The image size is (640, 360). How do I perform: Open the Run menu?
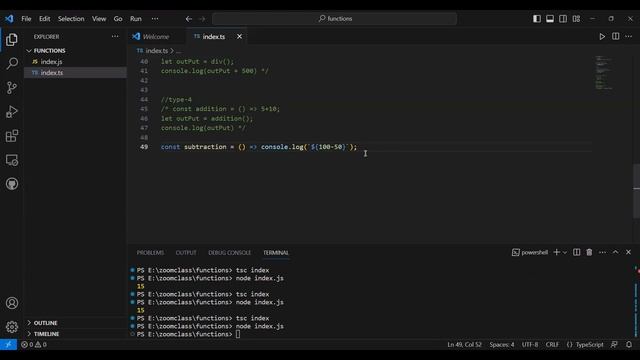click(136, 19)
